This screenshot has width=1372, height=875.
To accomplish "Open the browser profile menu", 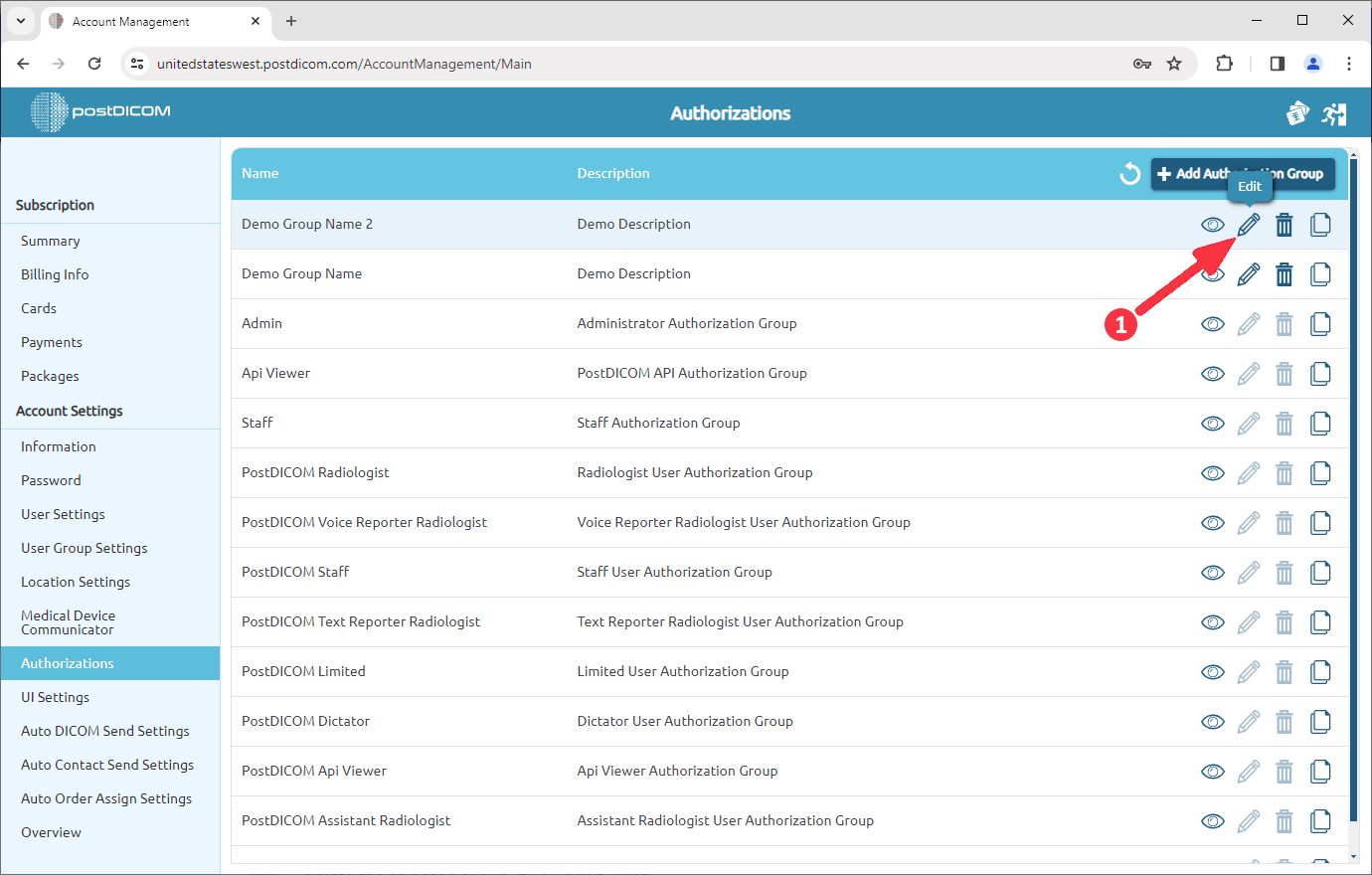I will click(x=1312, y=63).
